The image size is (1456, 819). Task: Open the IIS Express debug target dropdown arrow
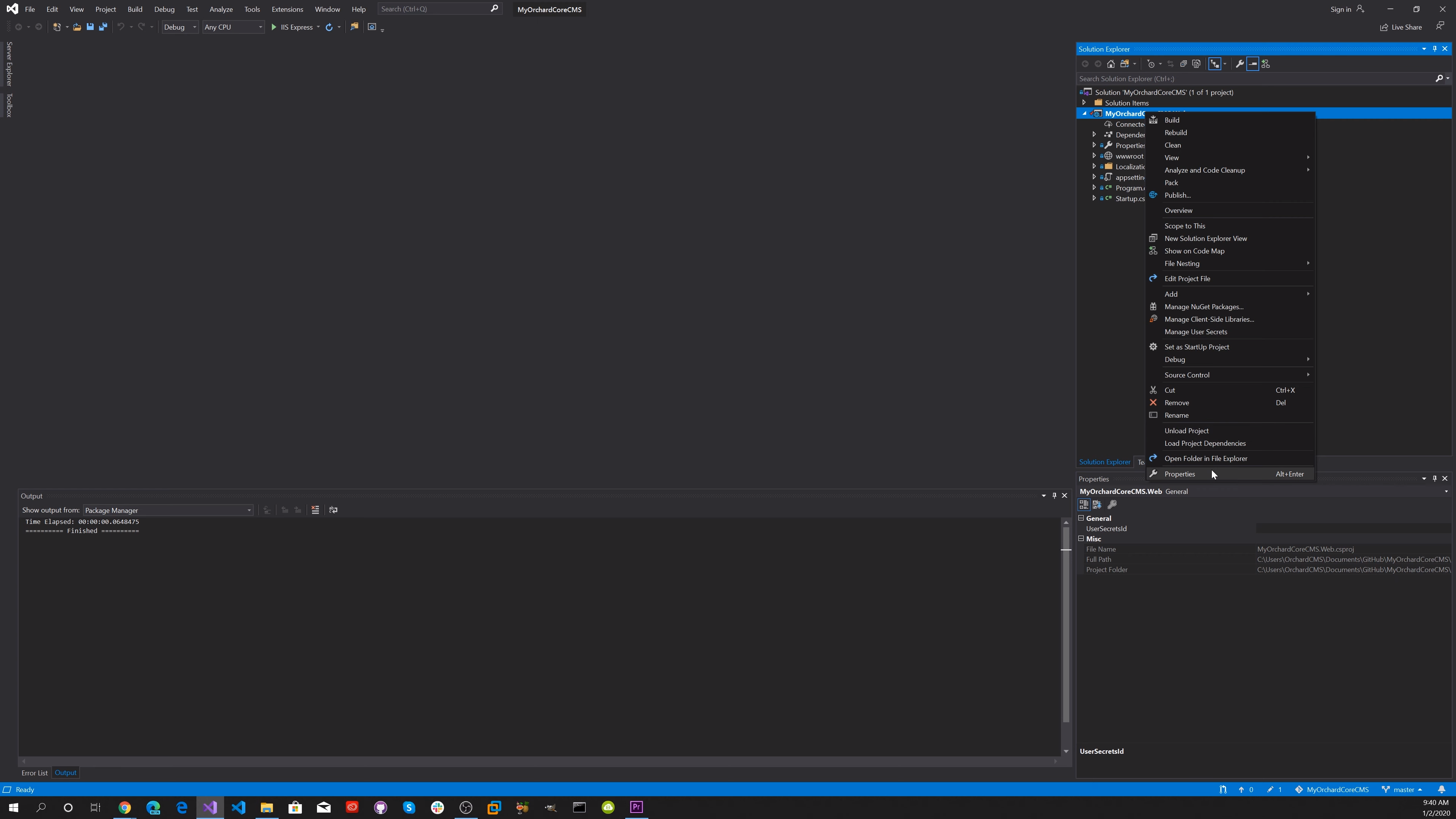[x=318, y=27]
